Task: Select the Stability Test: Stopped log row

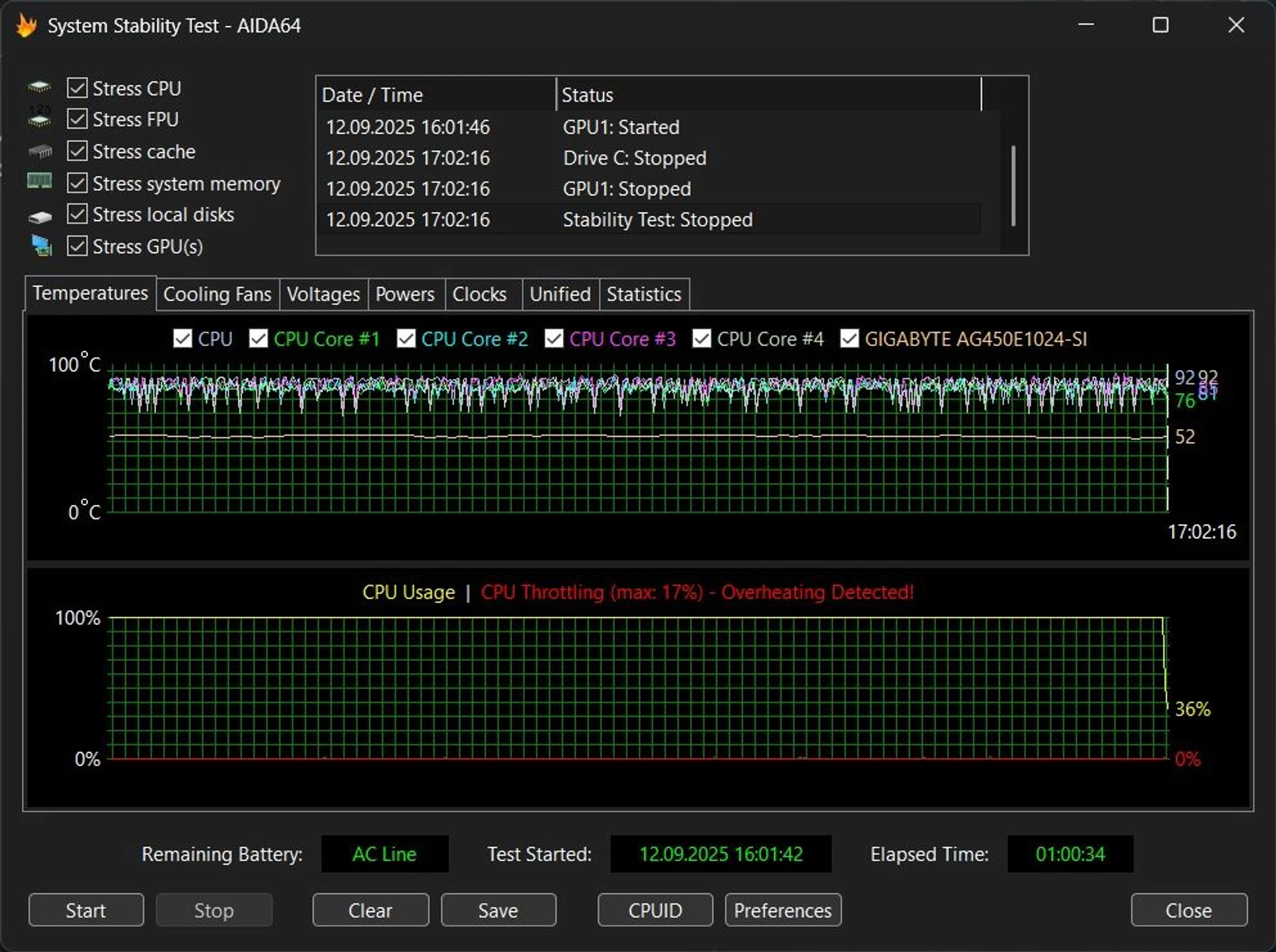Action: [657, 220]
